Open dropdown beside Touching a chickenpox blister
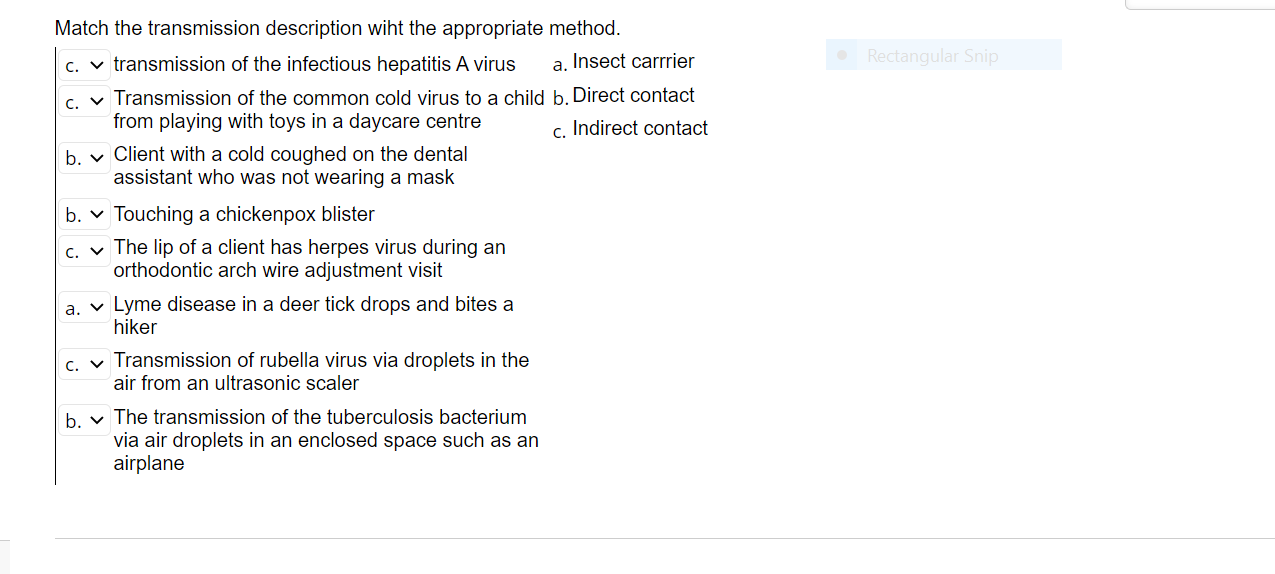The image size is (1275, 574). (84, 214)
